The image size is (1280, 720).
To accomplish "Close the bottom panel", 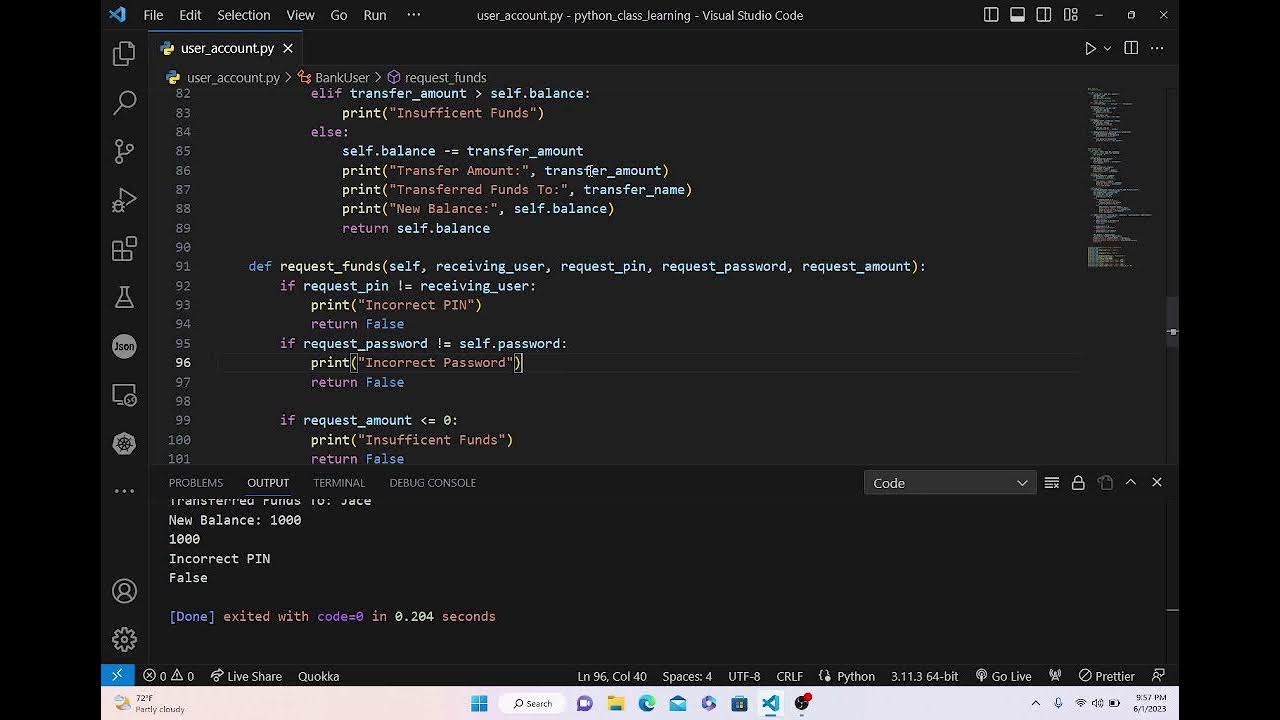I will [x=1157, y=482].
